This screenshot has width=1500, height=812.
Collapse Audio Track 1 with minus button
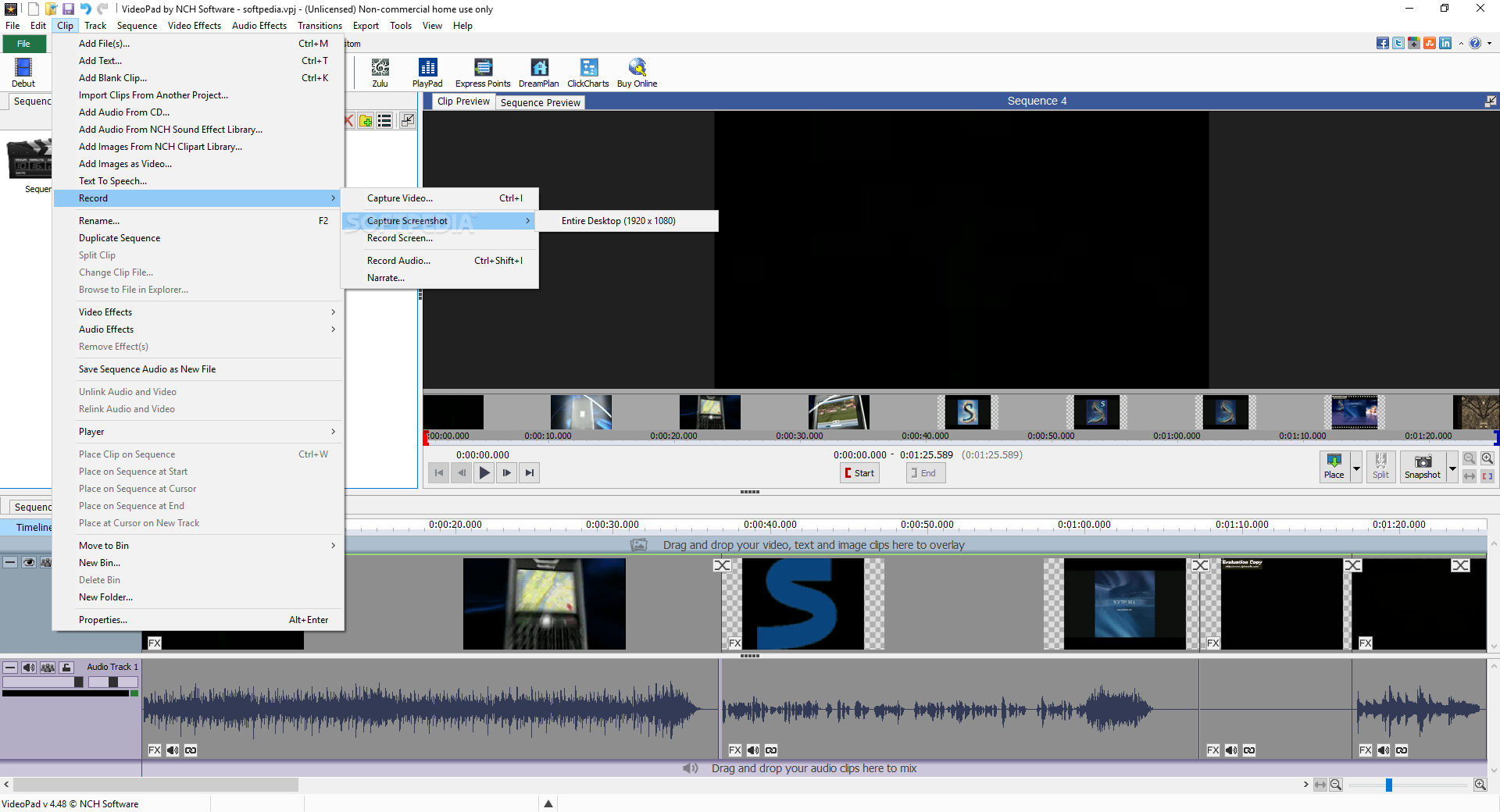(10, 668)
